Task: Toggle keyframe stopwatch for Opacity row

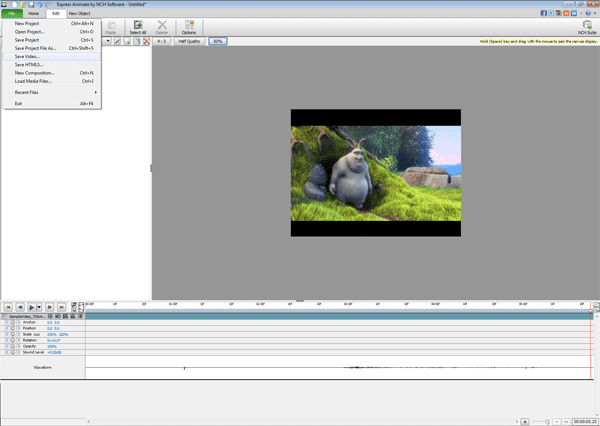Action: [13, 346]
